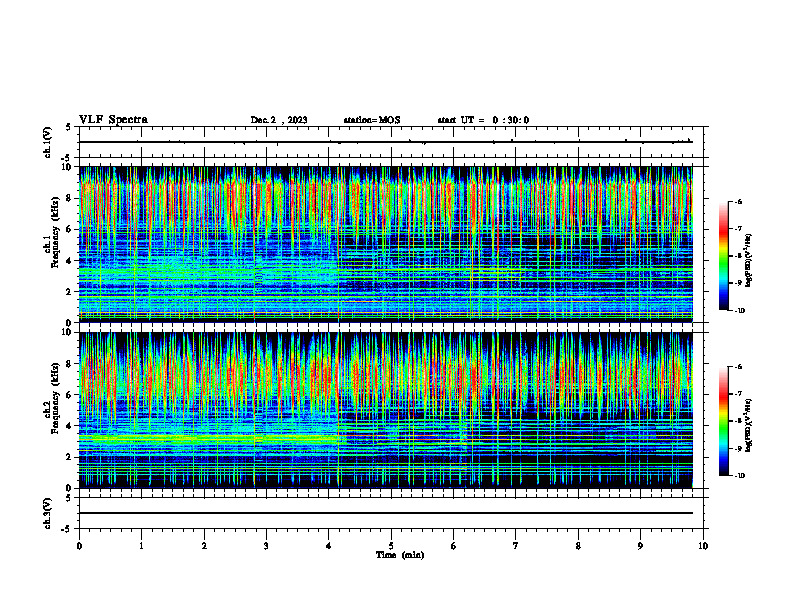Click the ch.1 spectrogram color scale bar
Viewport: 792px width, 612px height.
724,256
